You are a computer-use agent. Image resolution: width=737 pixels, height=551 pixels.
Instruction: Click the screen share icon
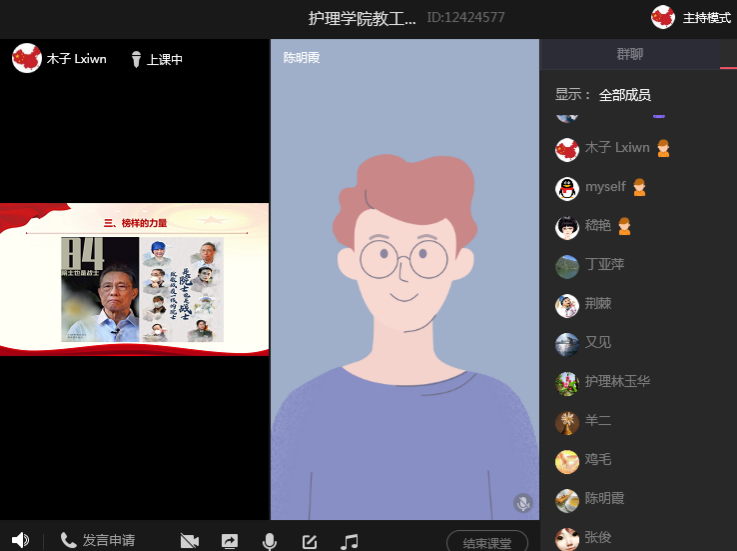[x=229, y=541]
